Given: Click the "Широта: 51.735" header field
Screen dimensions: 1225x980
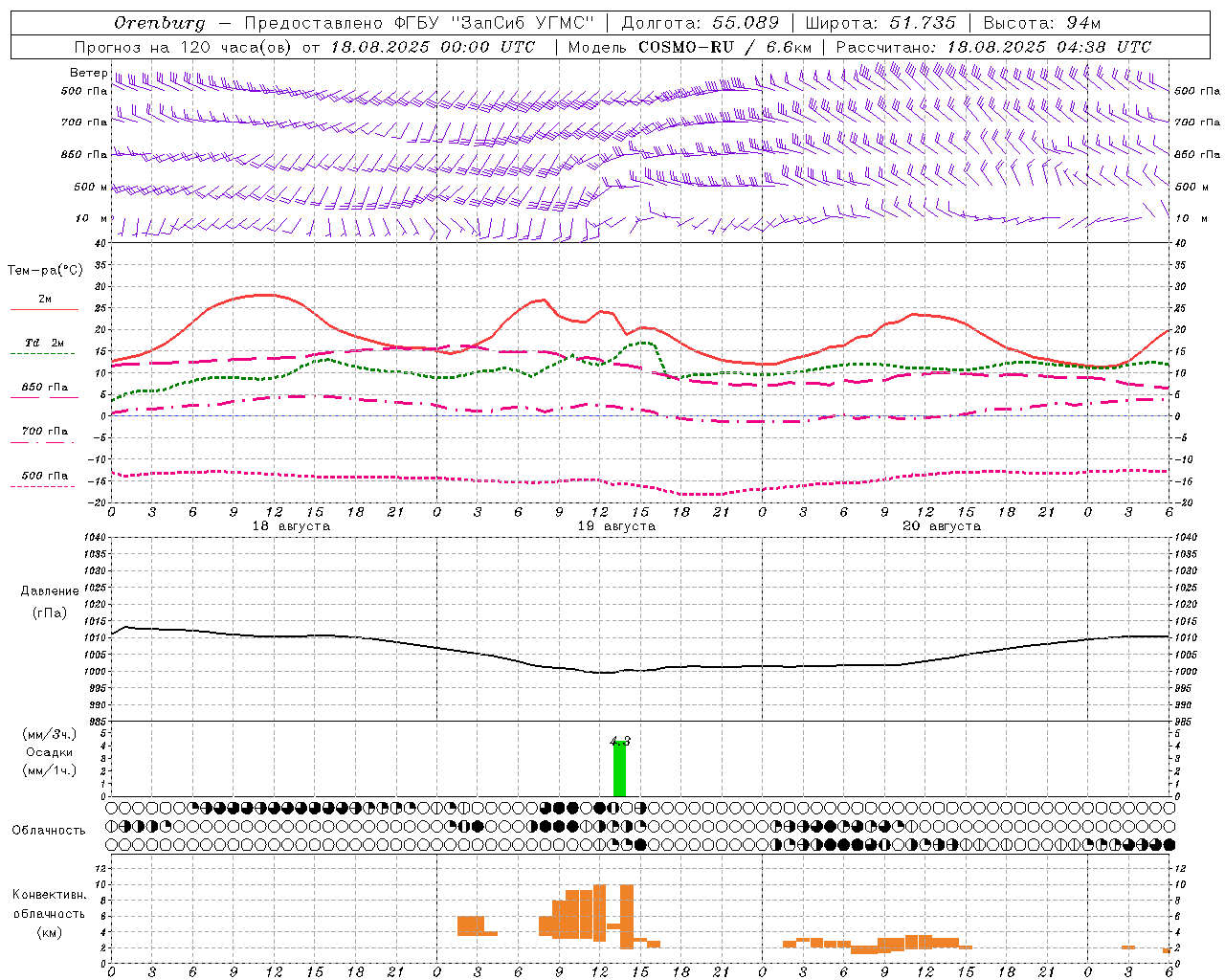Looking at the screenshot, I should [x=880, y=23].
